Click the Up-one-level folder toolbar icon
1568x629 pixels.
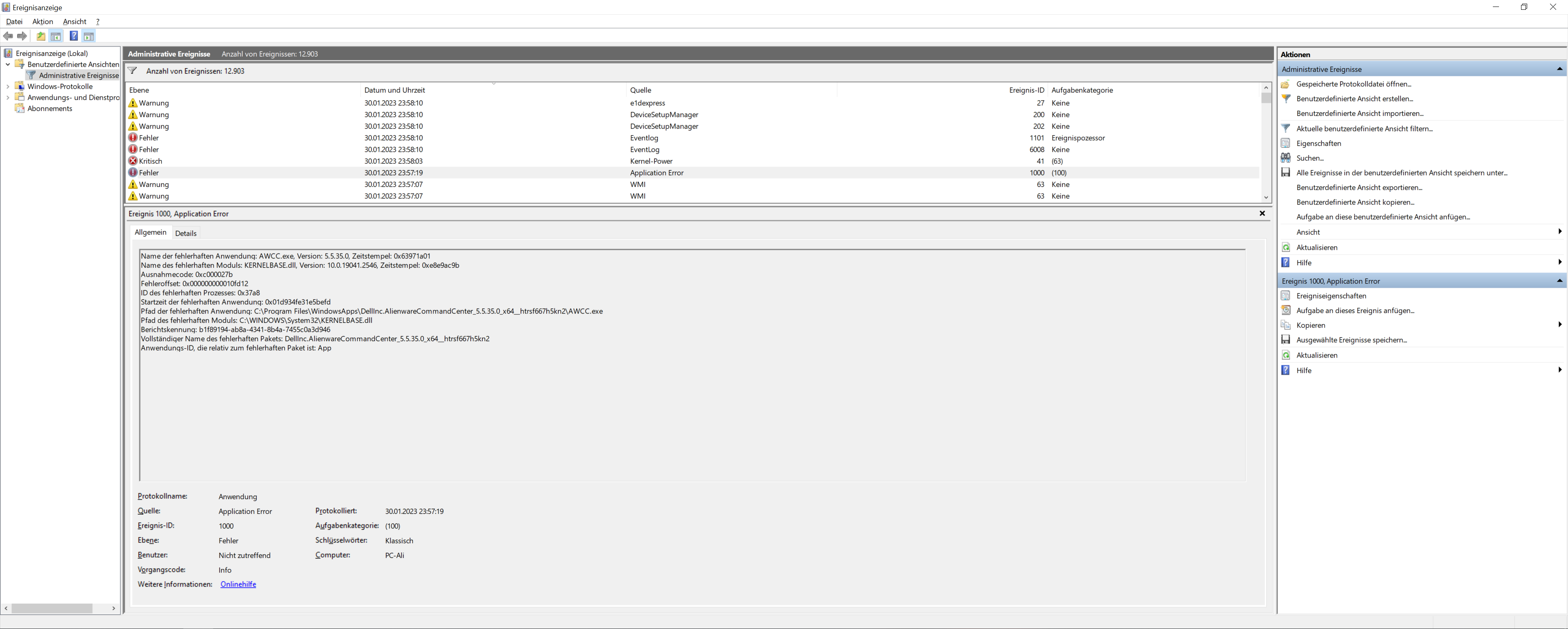(41, 36)
